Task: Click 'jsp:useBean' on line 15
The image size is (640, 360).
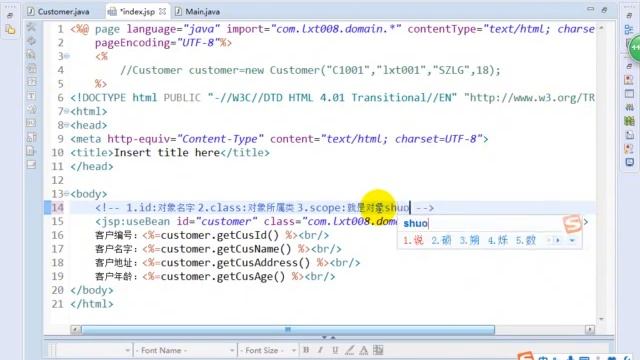Action: click(136, 221)
